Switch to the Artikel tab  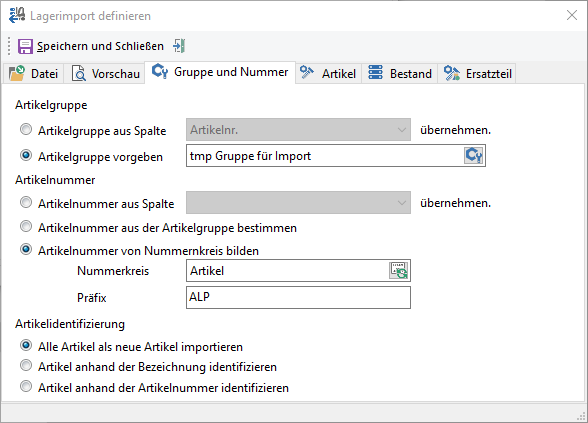(x=328, y=73)
